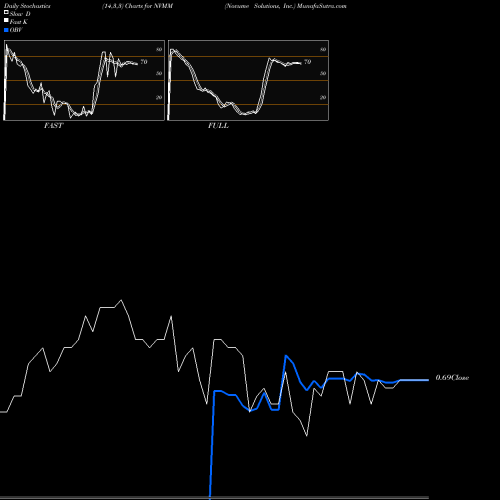Click the 80 level label in FULL chart
The image size is (500, 500).
coord(323,49)
